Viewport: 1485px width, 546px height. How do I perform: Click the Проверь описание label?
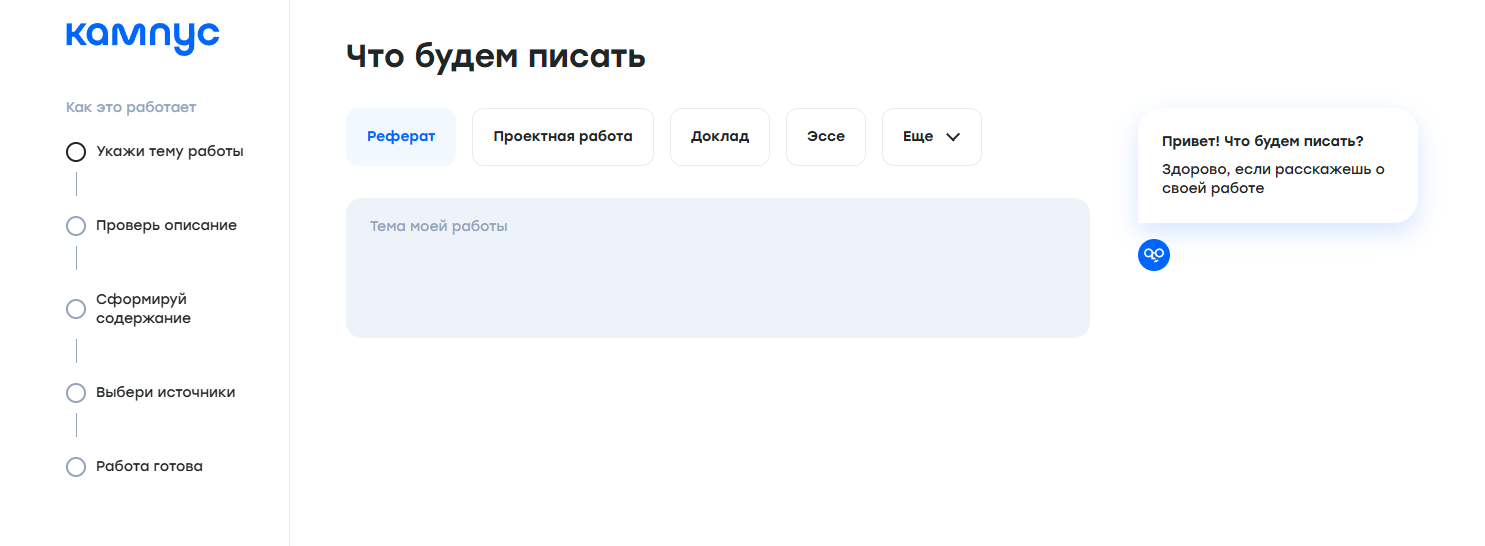pyautogui.click(x=167, y=226)
